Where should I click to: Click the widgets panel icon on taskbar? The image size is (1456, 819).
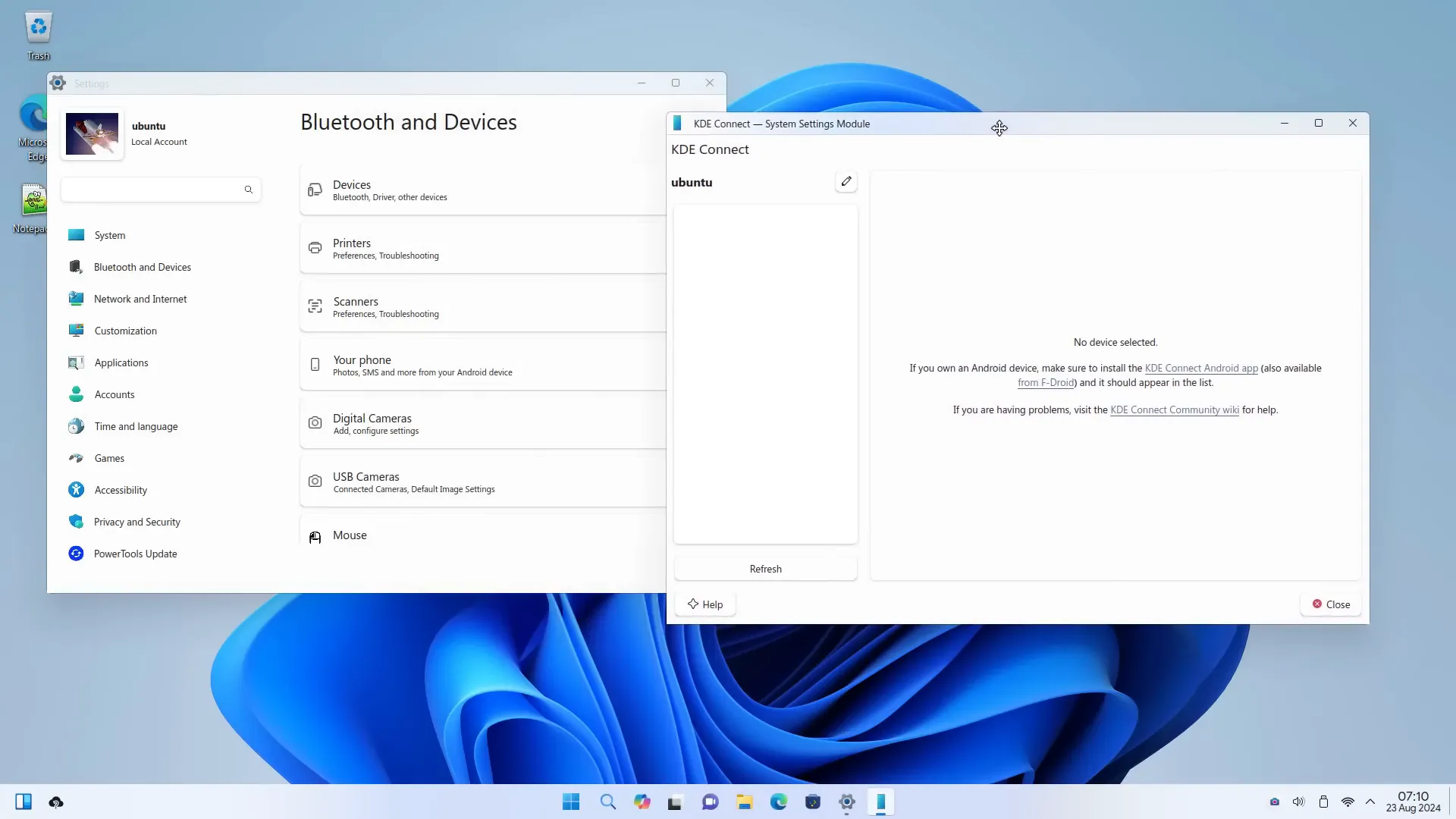(24, 802)
